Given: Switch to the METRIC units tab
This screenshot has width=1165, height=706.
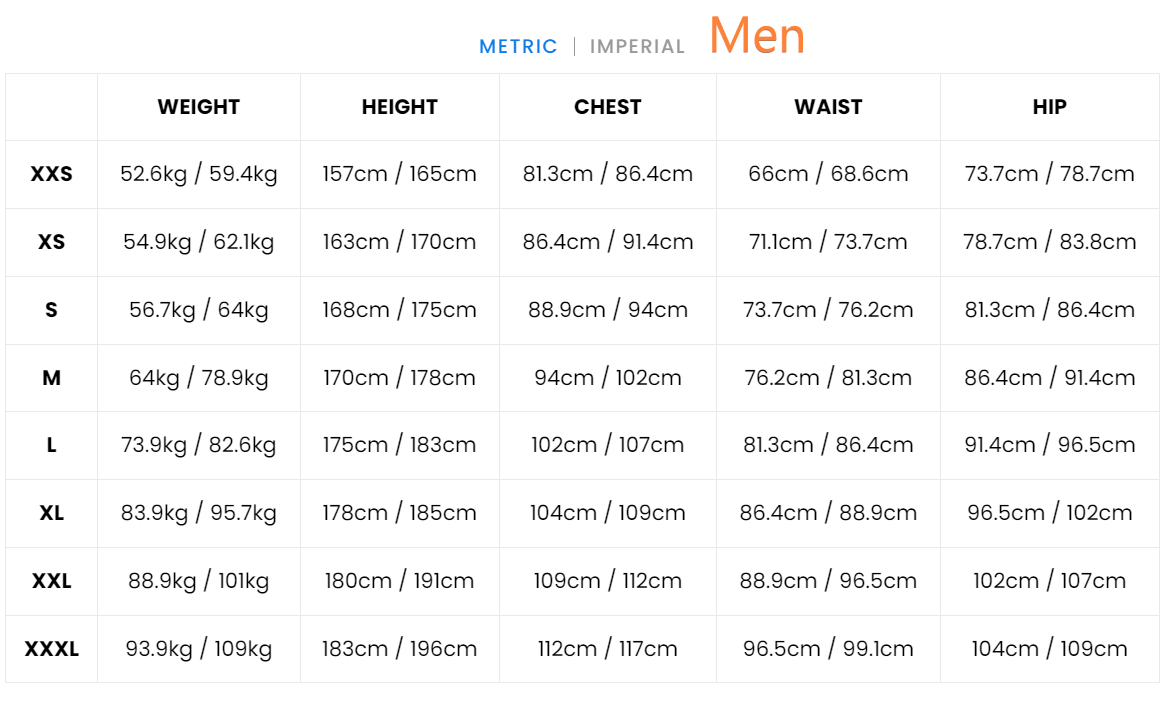Looking at the screenshot, I should tap(518, 47).
